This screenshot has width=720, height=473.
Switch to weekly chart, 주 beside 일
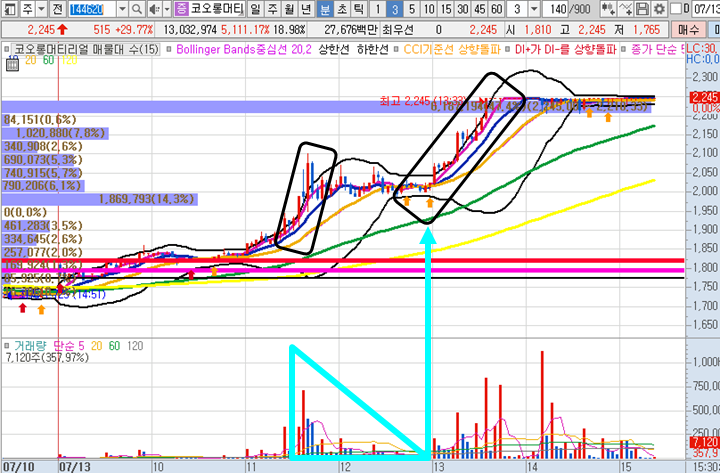pos(273,9)
